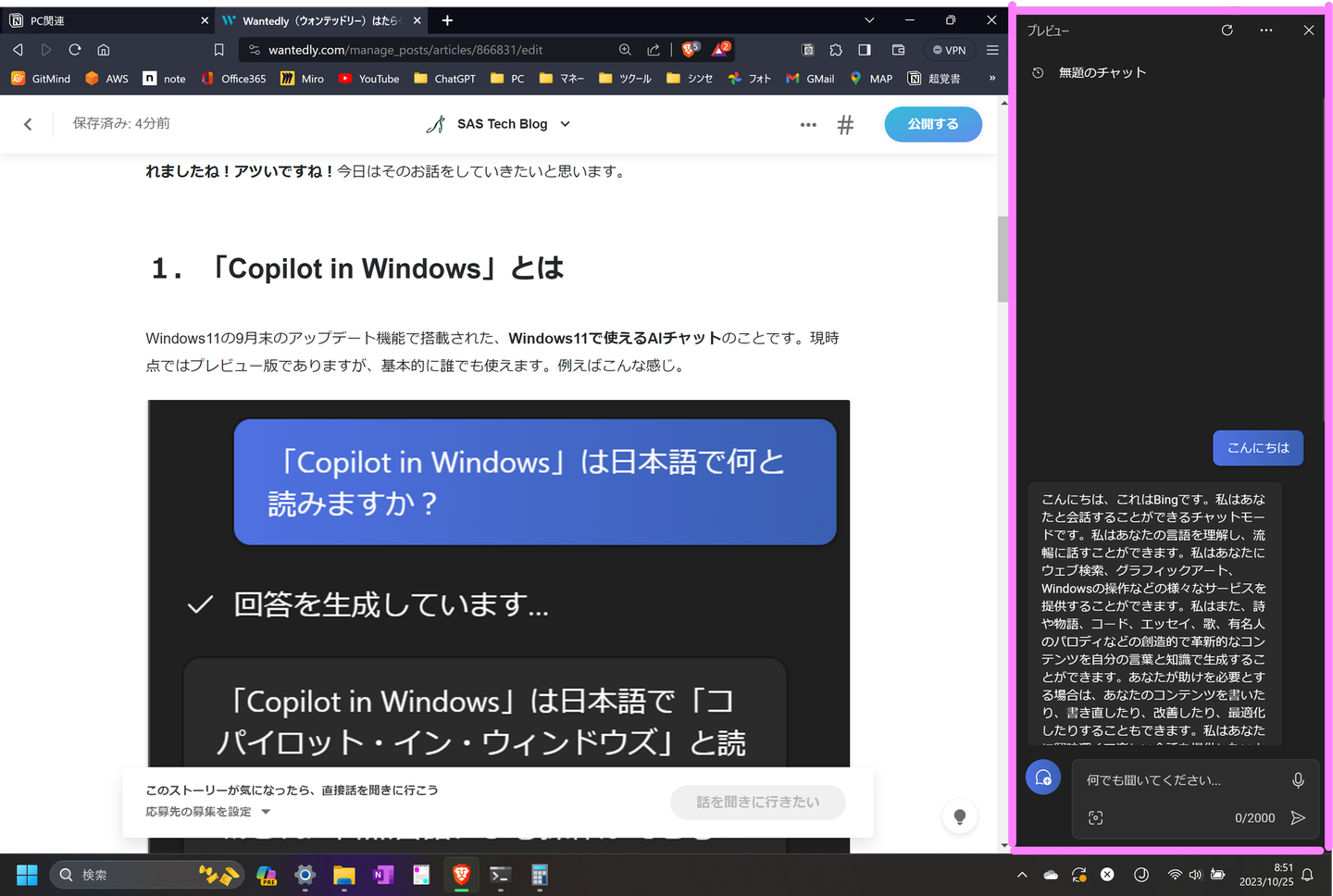Open the SAS Tech Blog dropdown

click(498, 124)
